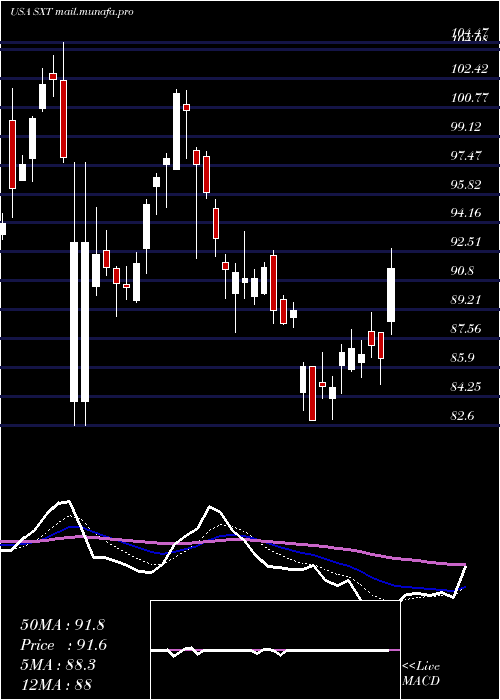Click the MACD inset chart panel
The image size is (500, 700).
(275, 650)
